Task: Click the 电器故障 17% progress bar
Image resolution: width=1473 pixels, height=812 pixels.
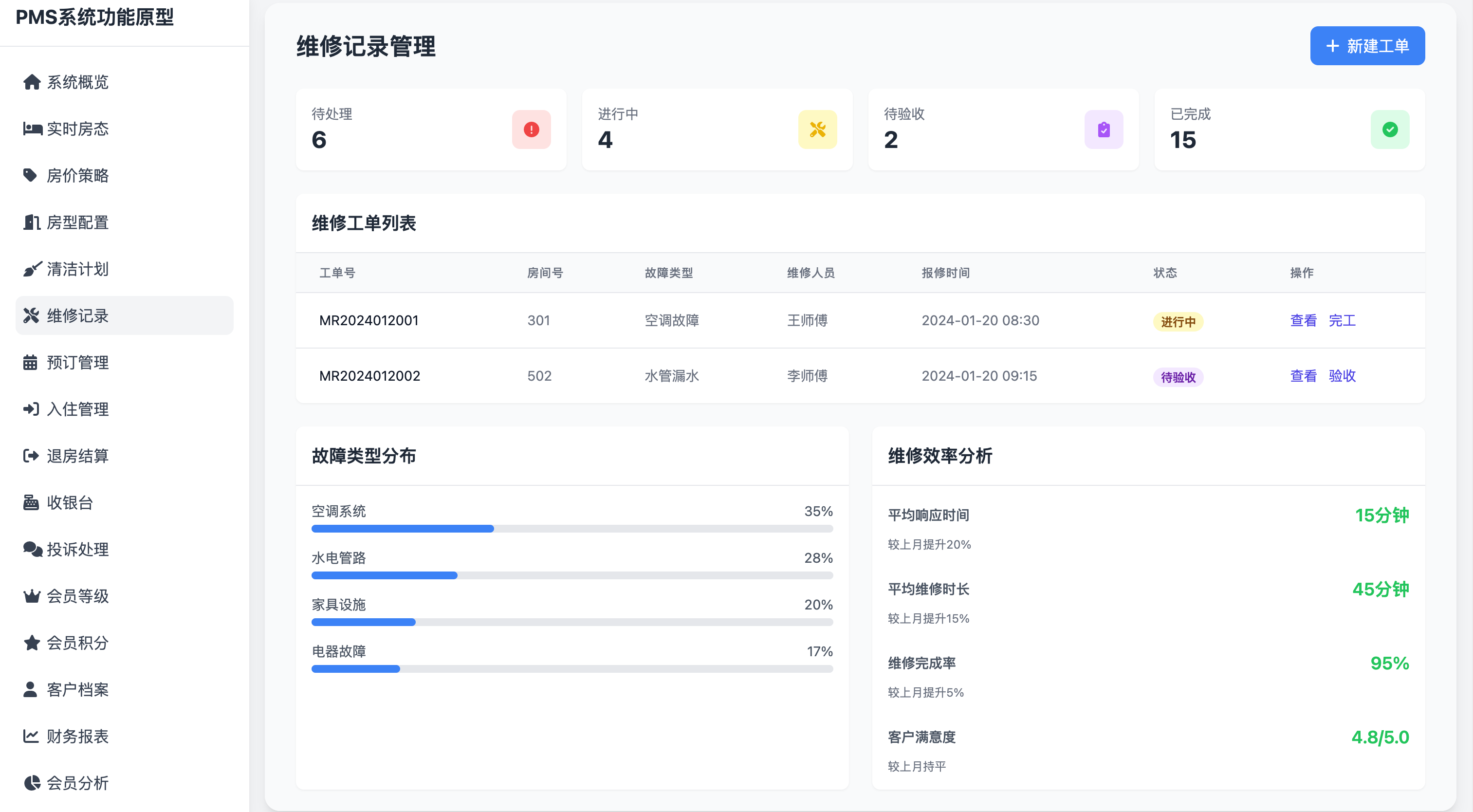Action: click(x=572, y=669)
